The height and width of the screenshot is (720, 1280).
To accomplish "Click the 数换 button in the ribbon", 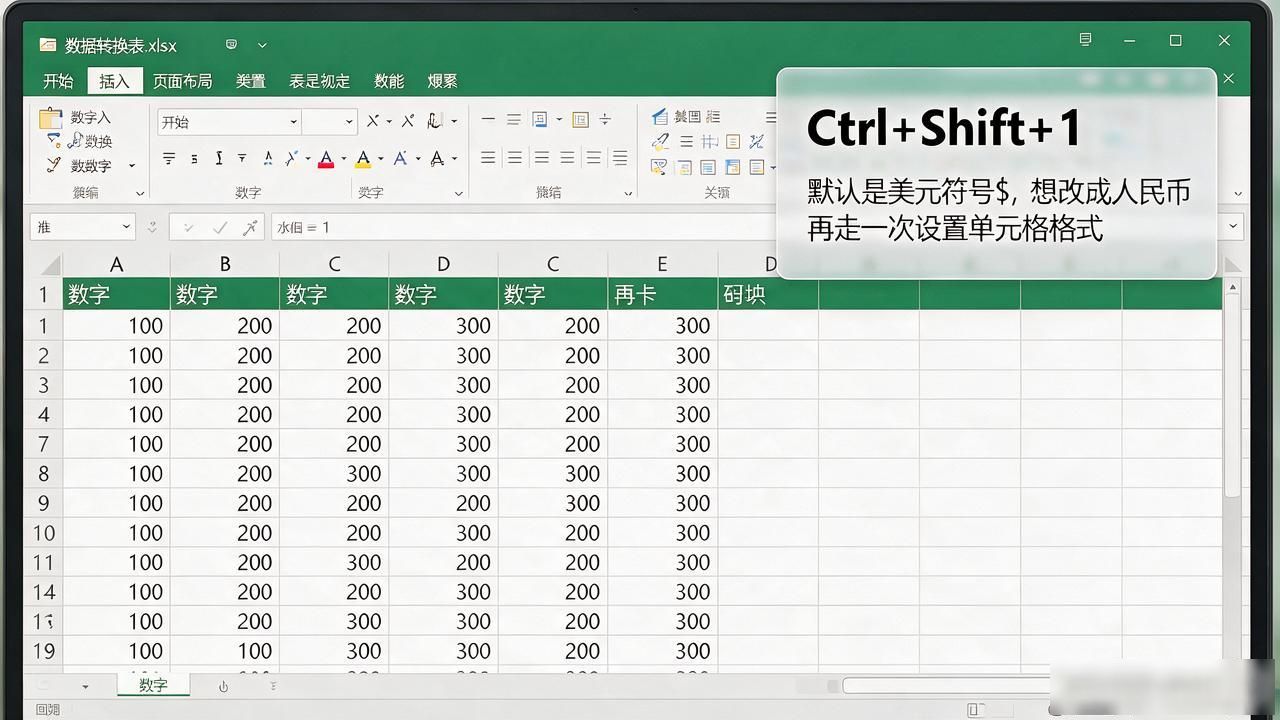I will (x=91, y=142).
